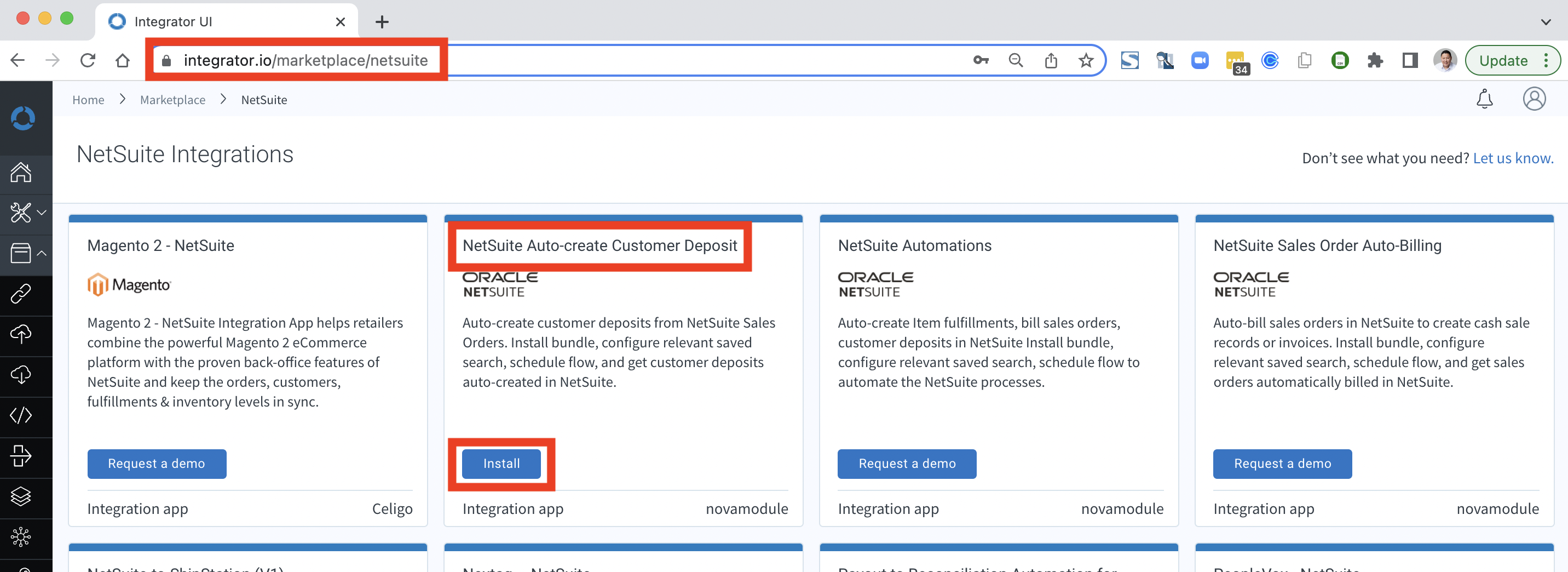Open the Scripts code icon in sidebar
The image size is (1568, 572).
coord(21,415)
